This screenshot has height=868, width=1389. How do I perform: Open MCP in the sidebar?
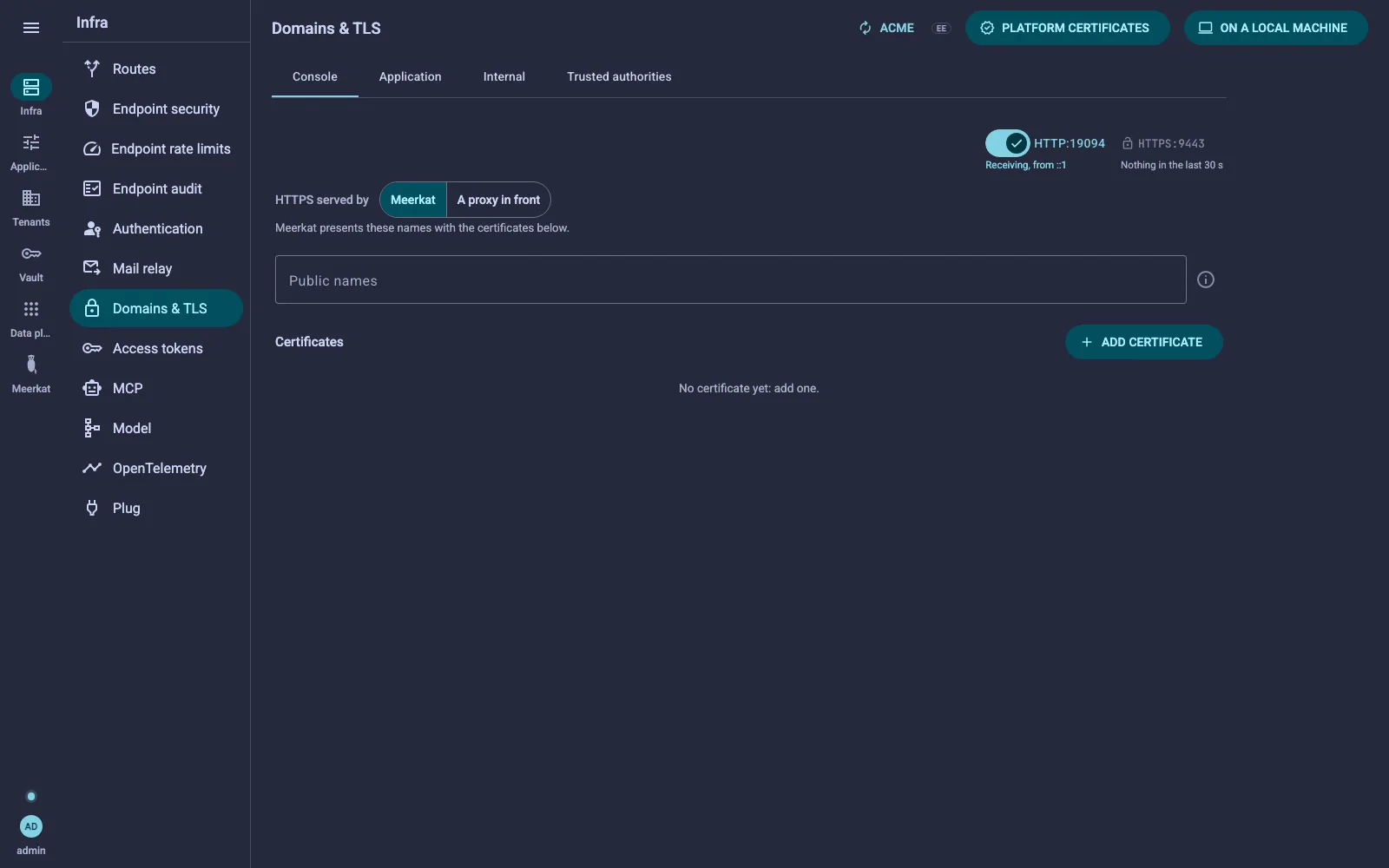156,388
